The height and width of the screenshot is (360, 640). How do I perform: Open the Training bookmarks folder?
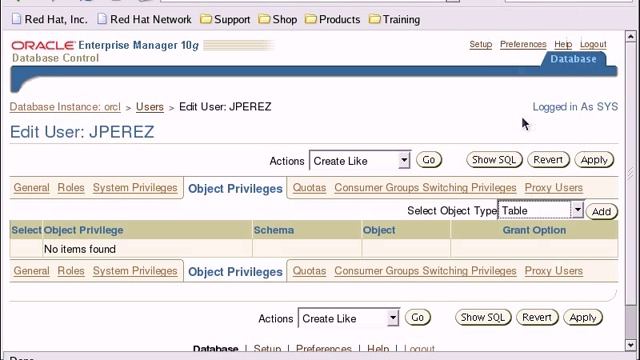394,19
